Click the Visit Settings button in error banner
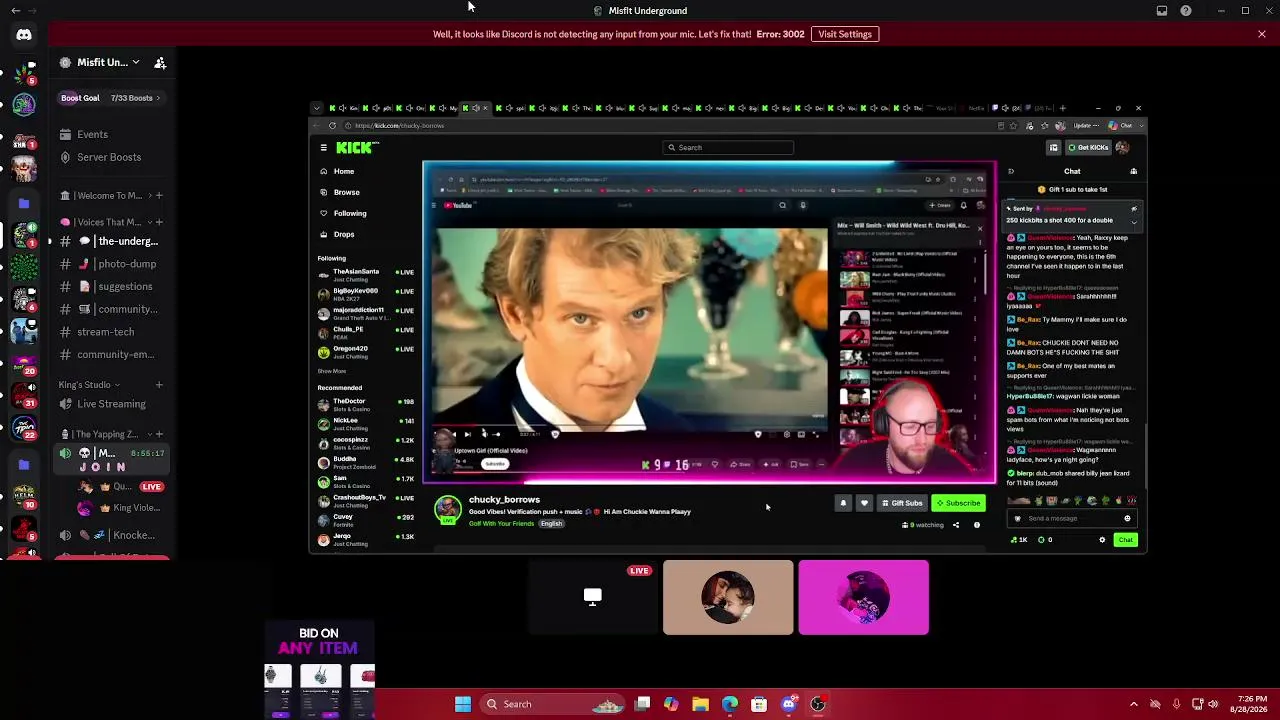This screenshot has height=720, width=1280. click(x=845, y=34)
